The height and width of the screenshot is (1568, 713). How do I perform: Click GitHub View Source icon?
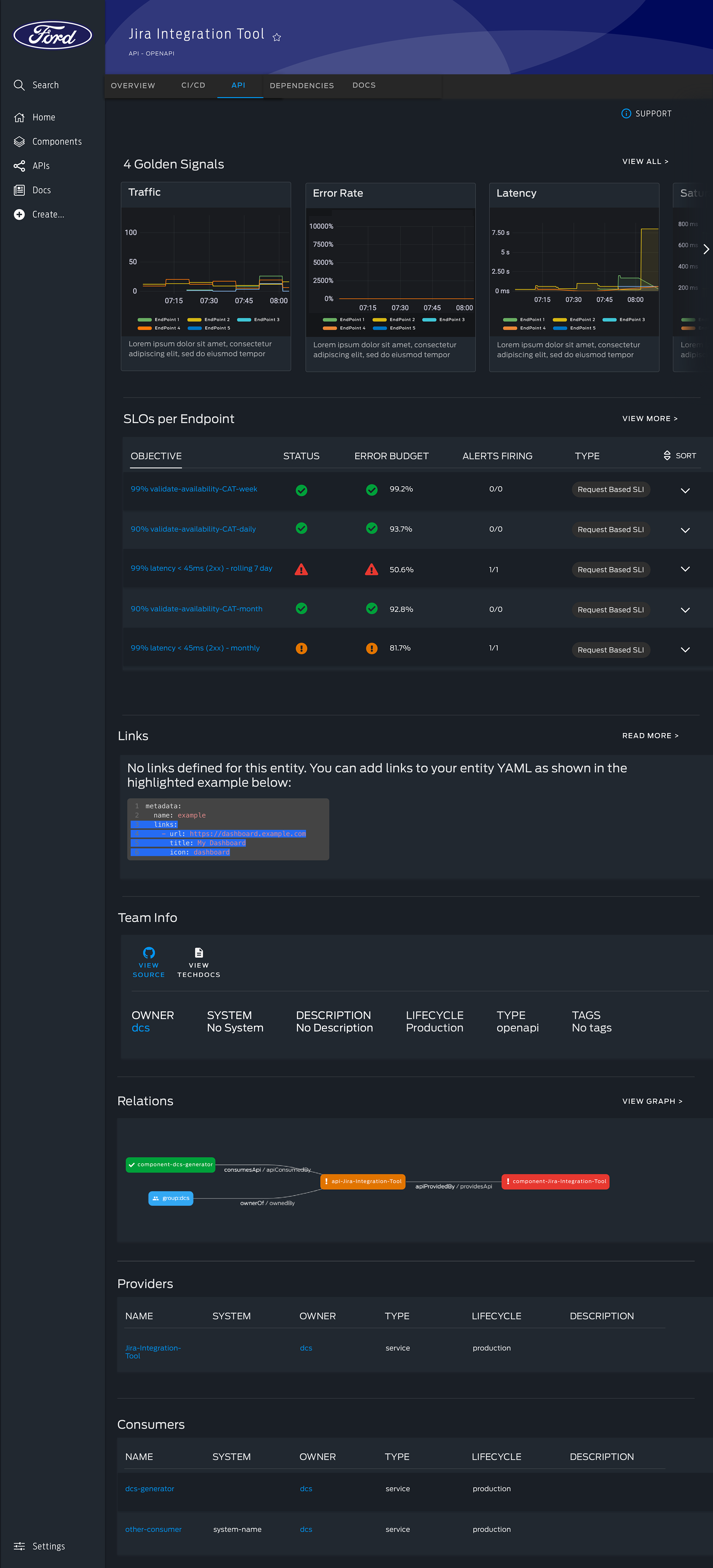tap(149, 953)
